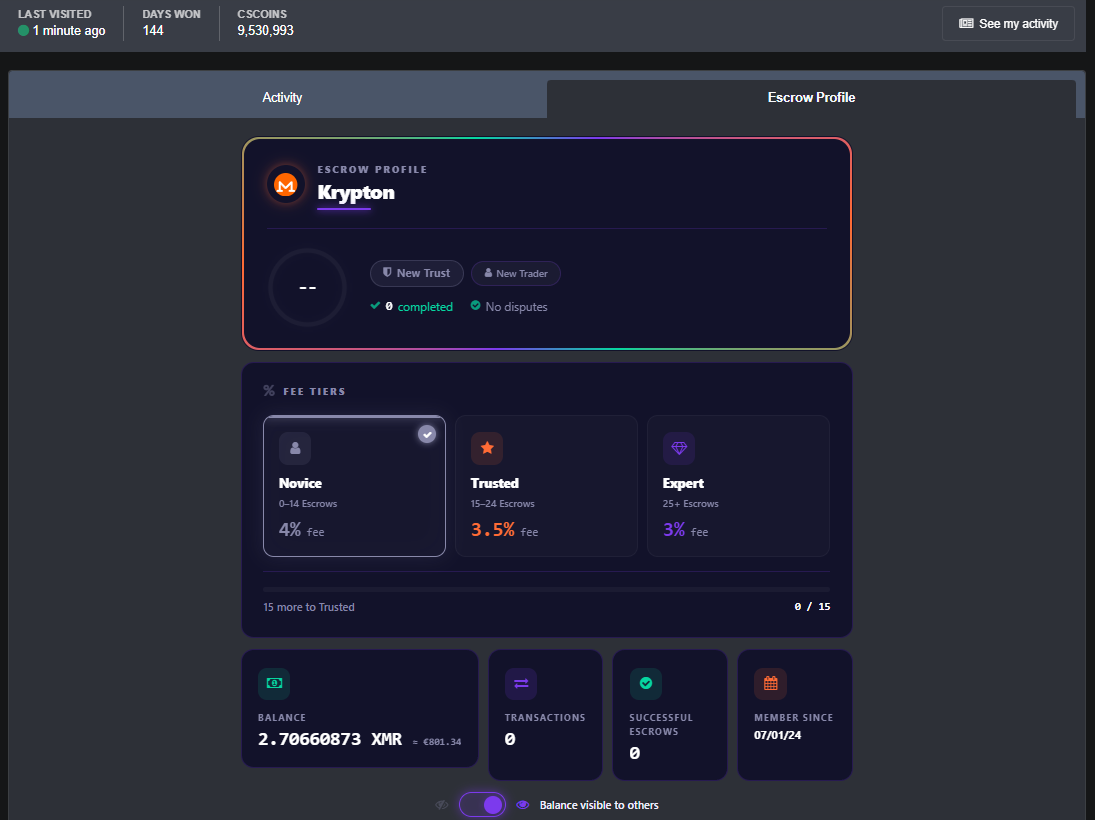Switch to the Escrow Profile tab
Viewport: 1095px width, 820px height.
point(811,98)
